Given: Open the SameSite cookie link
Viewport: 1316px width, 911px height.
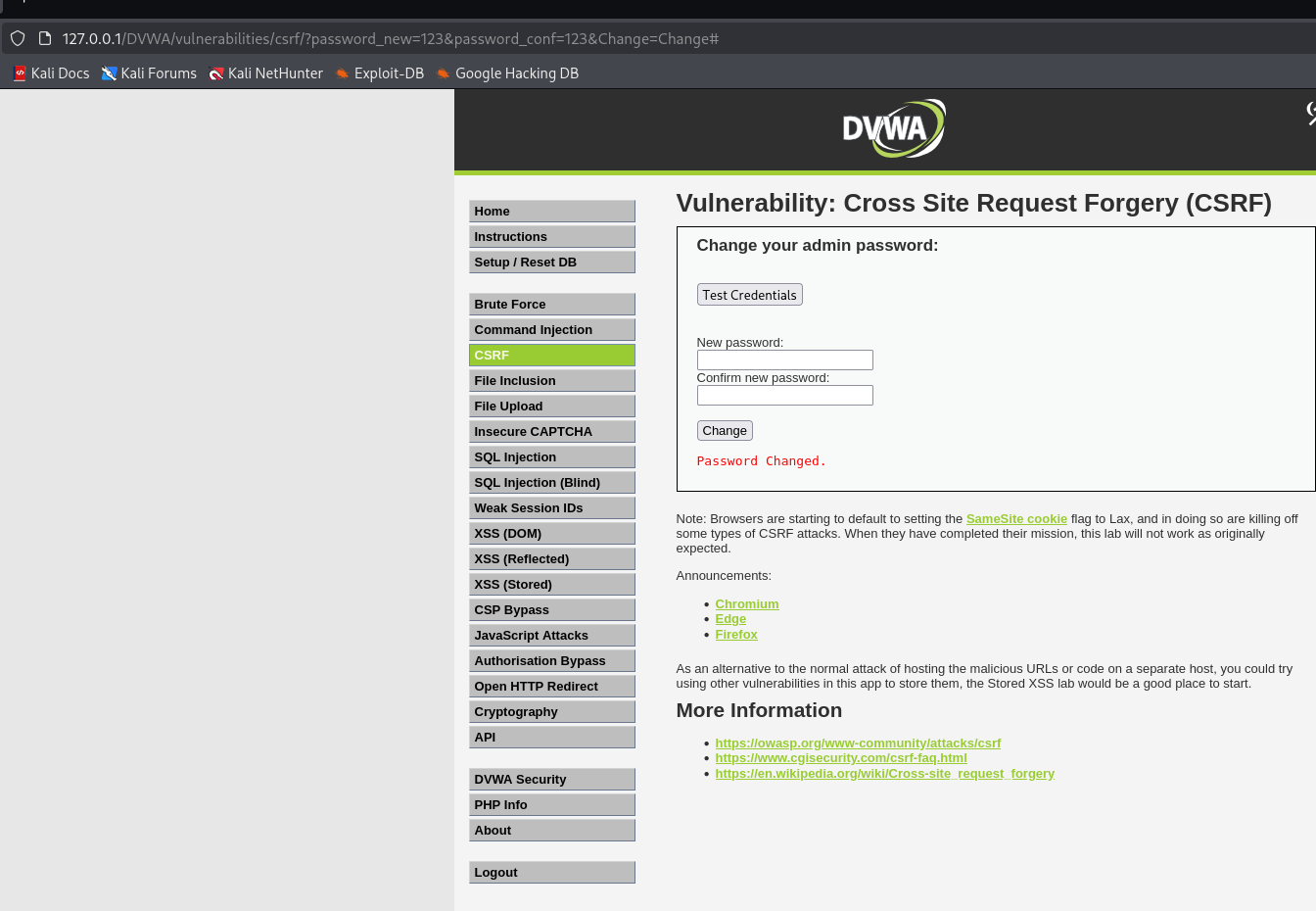Looking at the screenshot, I should (1016, 519).
